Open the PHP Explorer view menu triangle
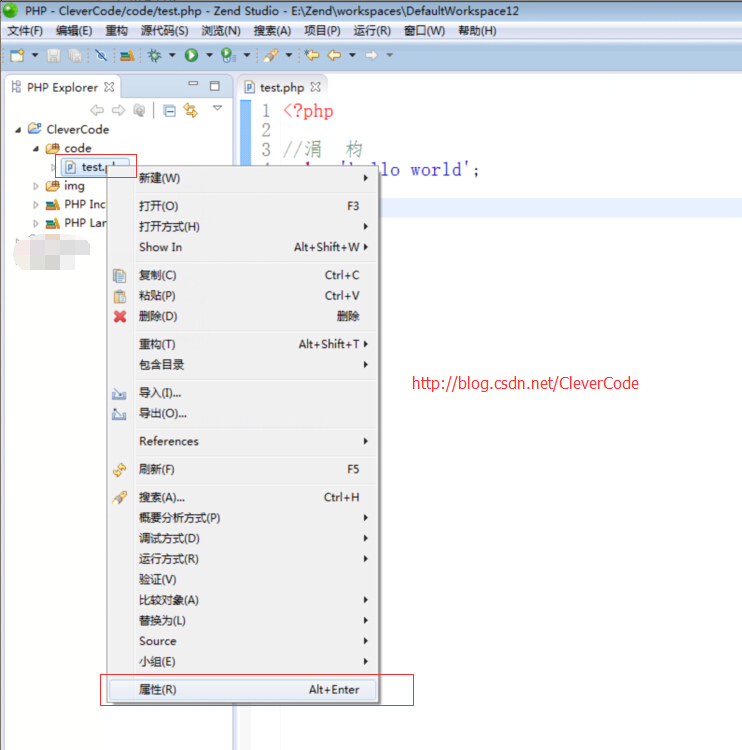 point(218,108)
